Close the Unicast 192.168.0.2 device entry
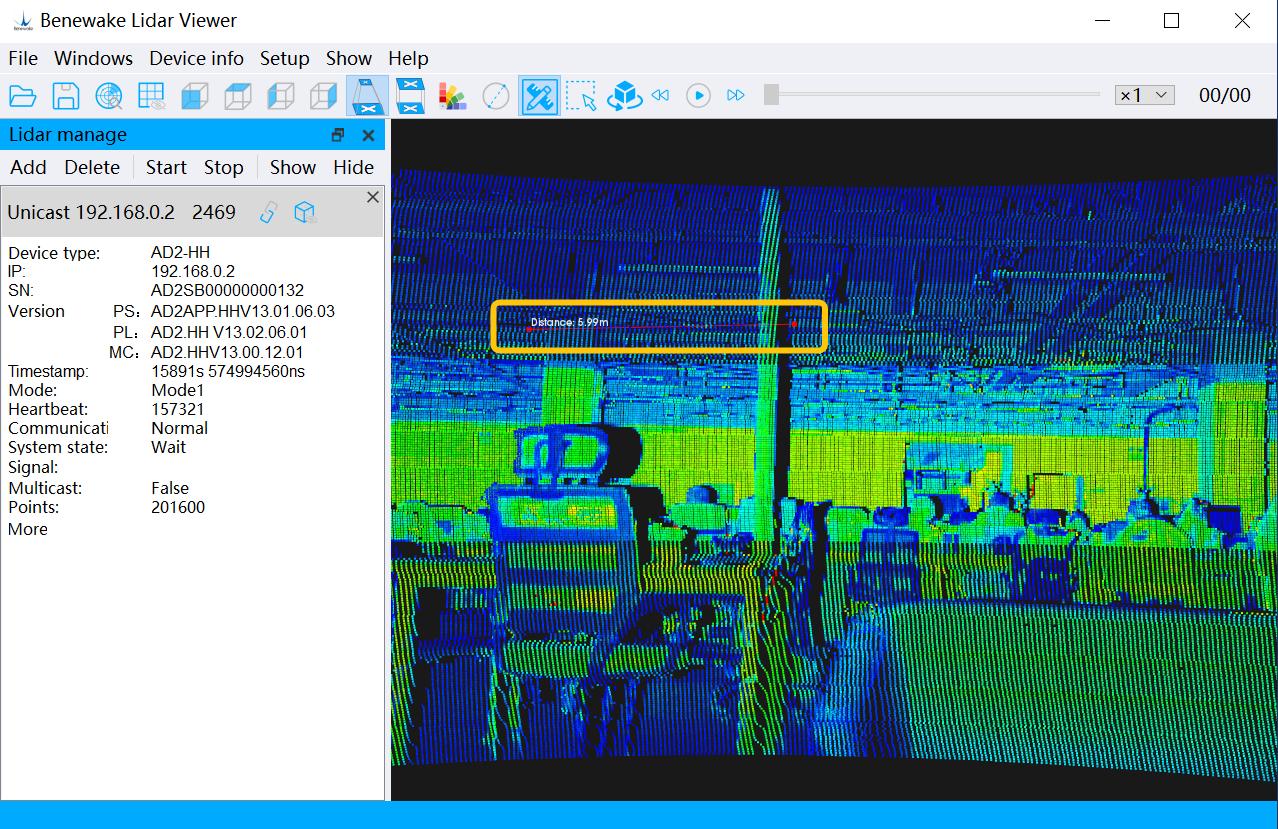1278x829 pixels. 373,197
